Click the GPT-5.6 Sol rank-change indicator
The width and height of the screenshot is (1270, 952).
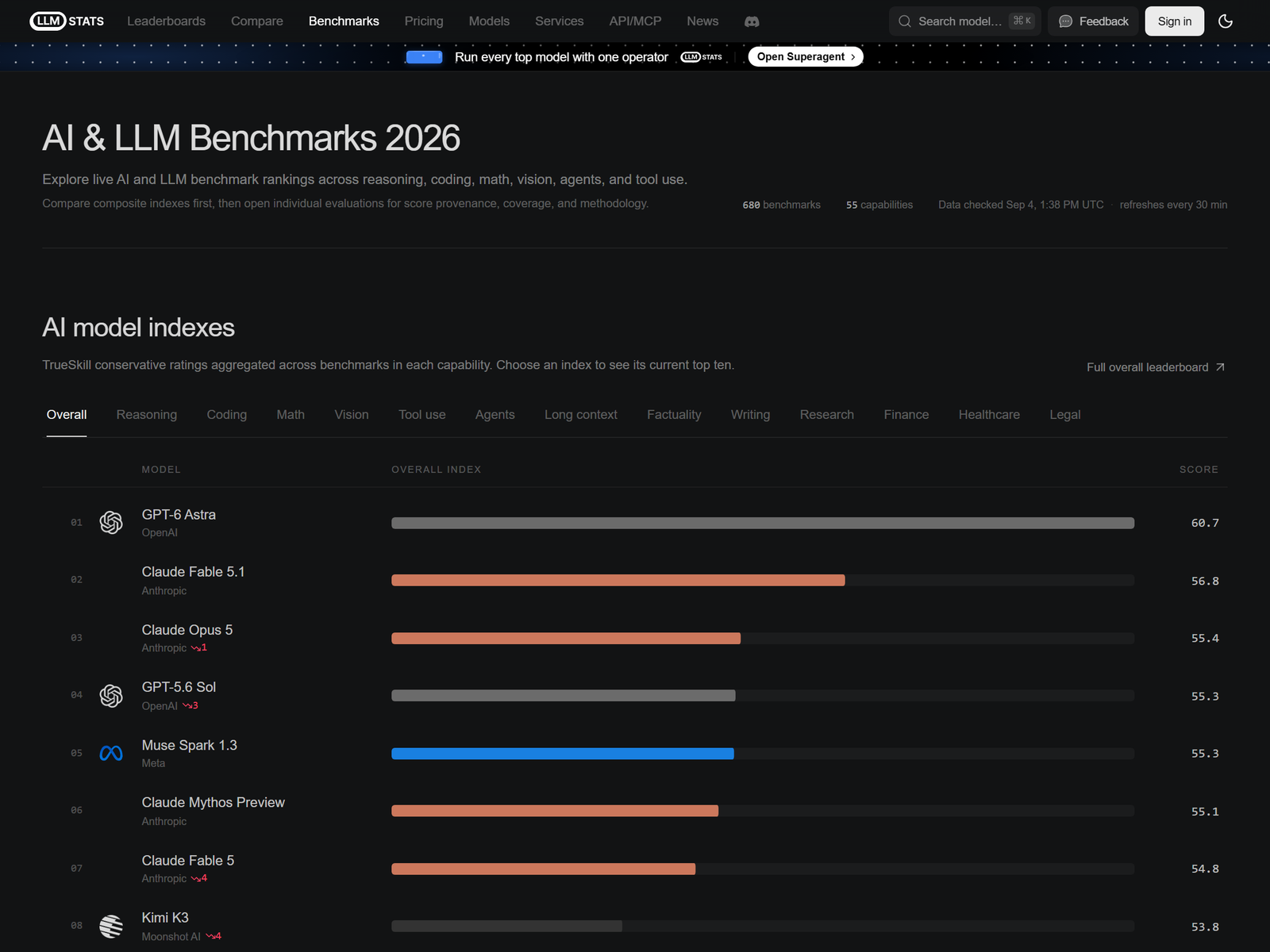click(190, 706)
